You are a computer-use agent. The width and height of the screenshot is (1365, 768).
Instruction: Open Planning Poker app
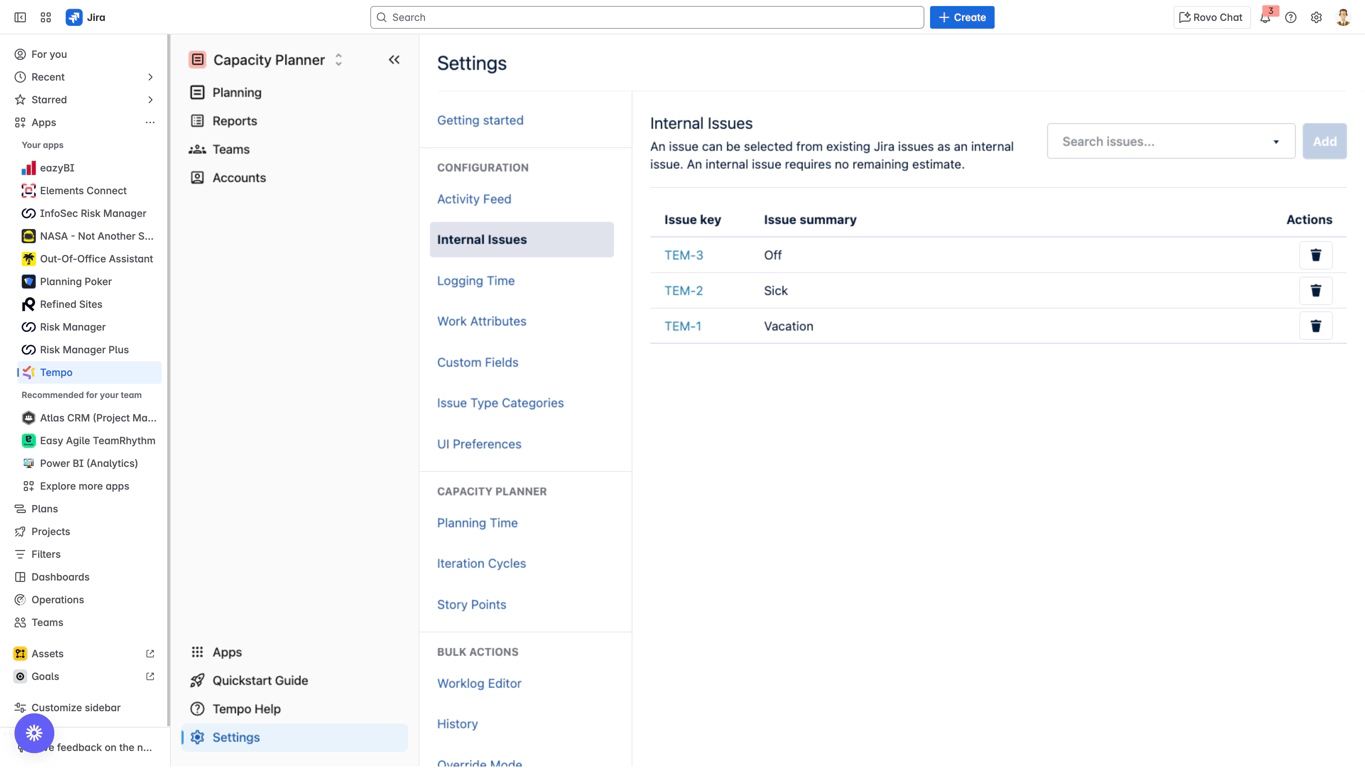pyautogui.click(x=75, y=282)
